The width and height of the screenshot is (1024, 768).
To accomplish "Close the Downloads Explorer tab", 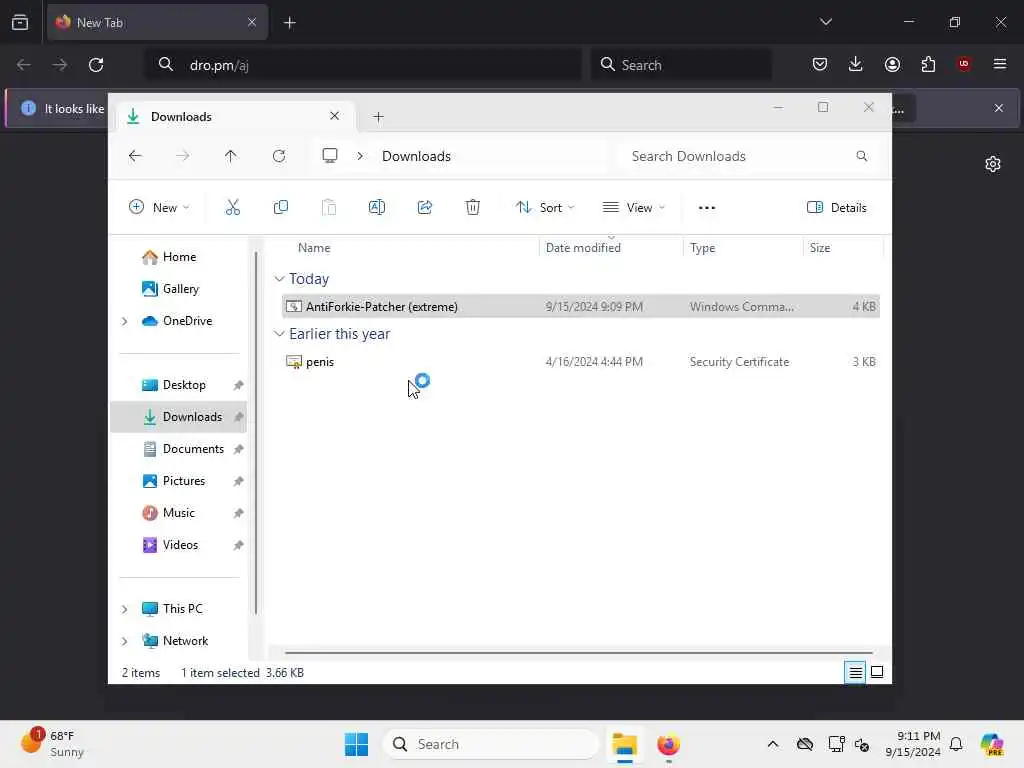I will click(x=334, y=116).
